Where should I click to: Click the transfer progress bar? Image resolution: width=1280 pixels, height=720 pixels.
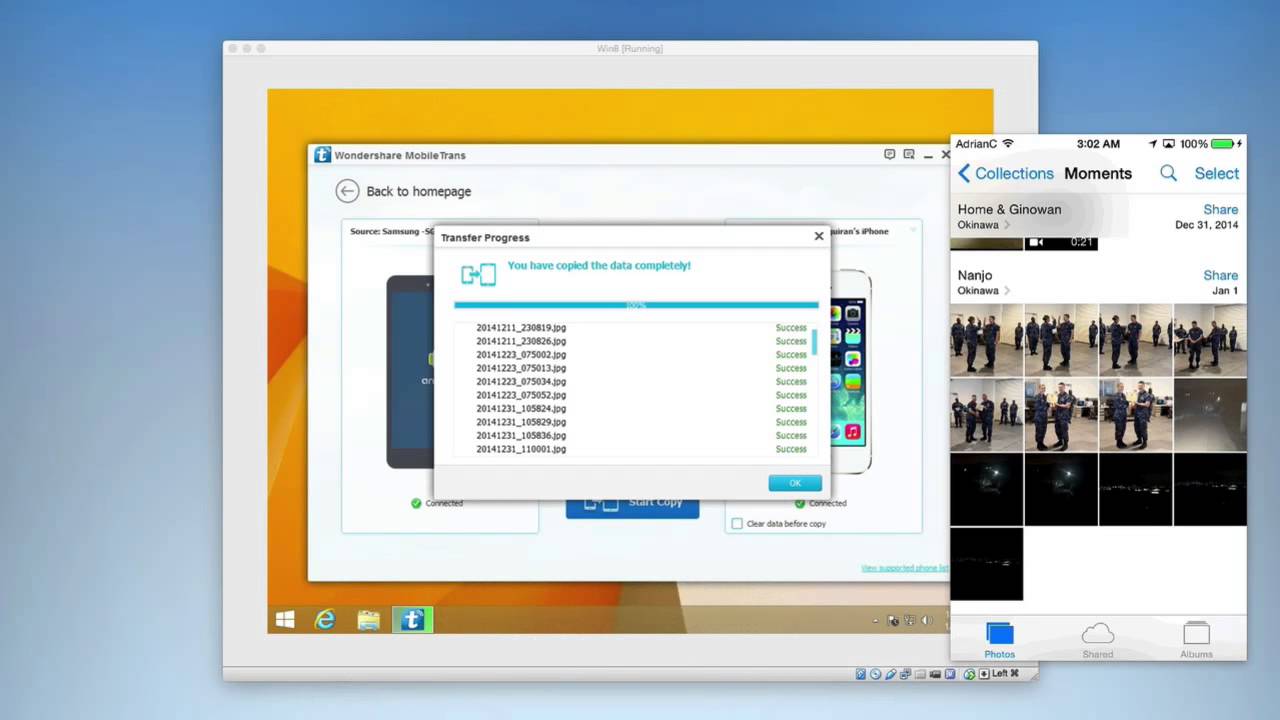[636, 305]
